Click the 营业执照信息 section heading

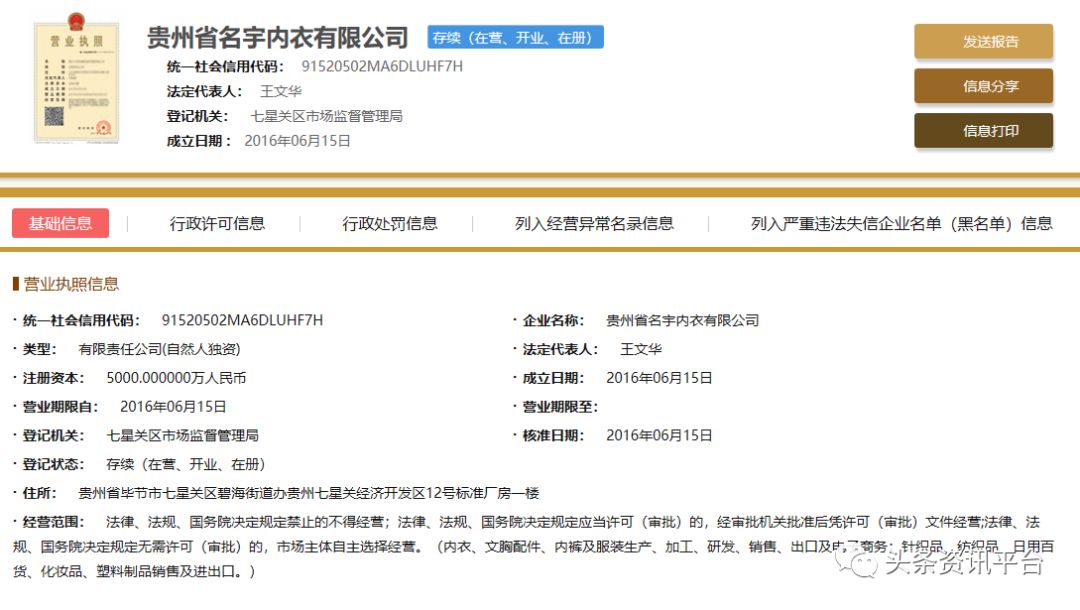[70, 284]
